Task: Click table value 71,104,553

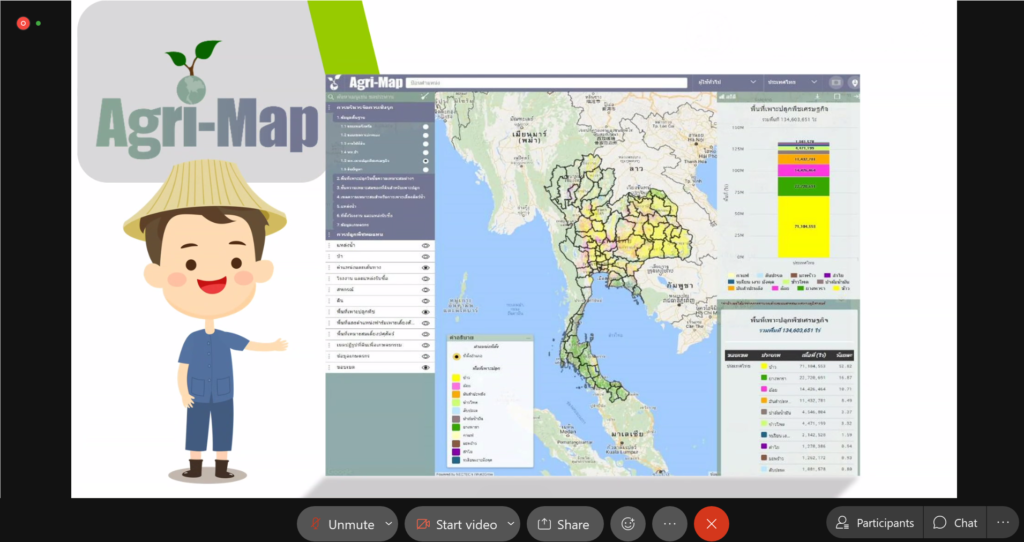Action: 812,366
